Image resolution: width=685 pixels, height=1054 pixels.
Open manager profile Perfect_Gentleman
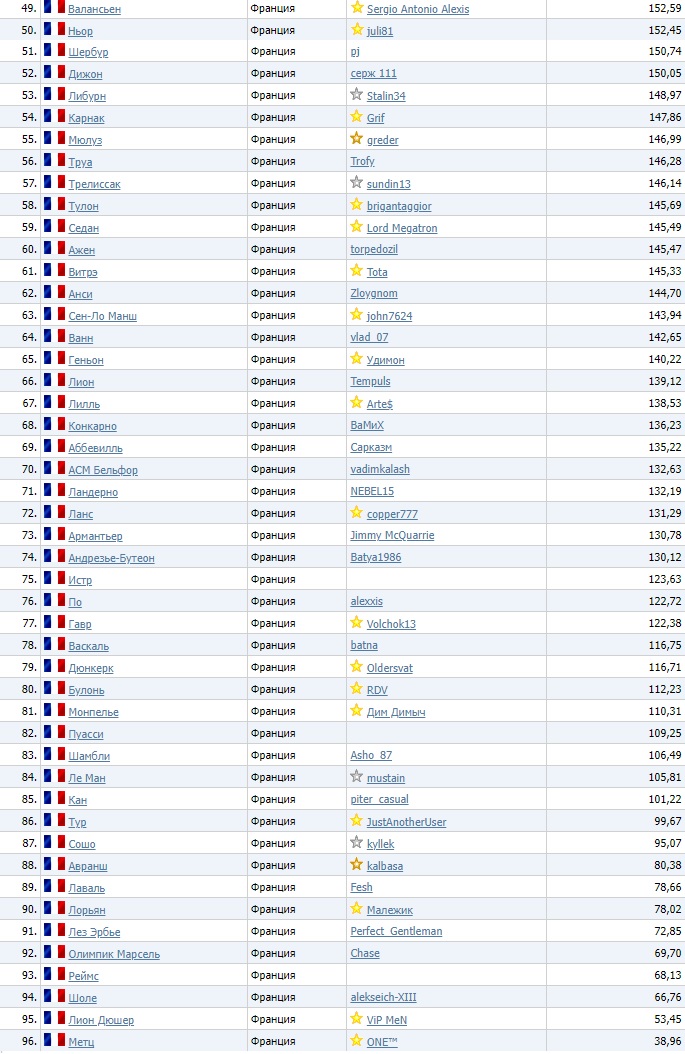click(396, 931)
